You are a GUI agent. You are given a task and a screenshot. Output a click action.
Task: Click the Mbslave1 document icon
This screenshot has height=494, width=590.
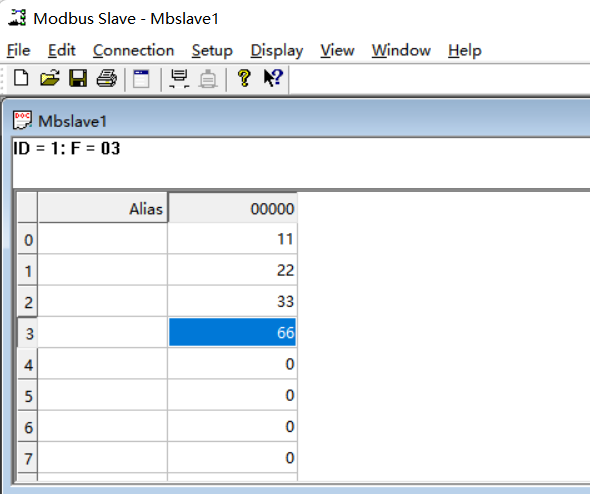[x=22, y=120]
